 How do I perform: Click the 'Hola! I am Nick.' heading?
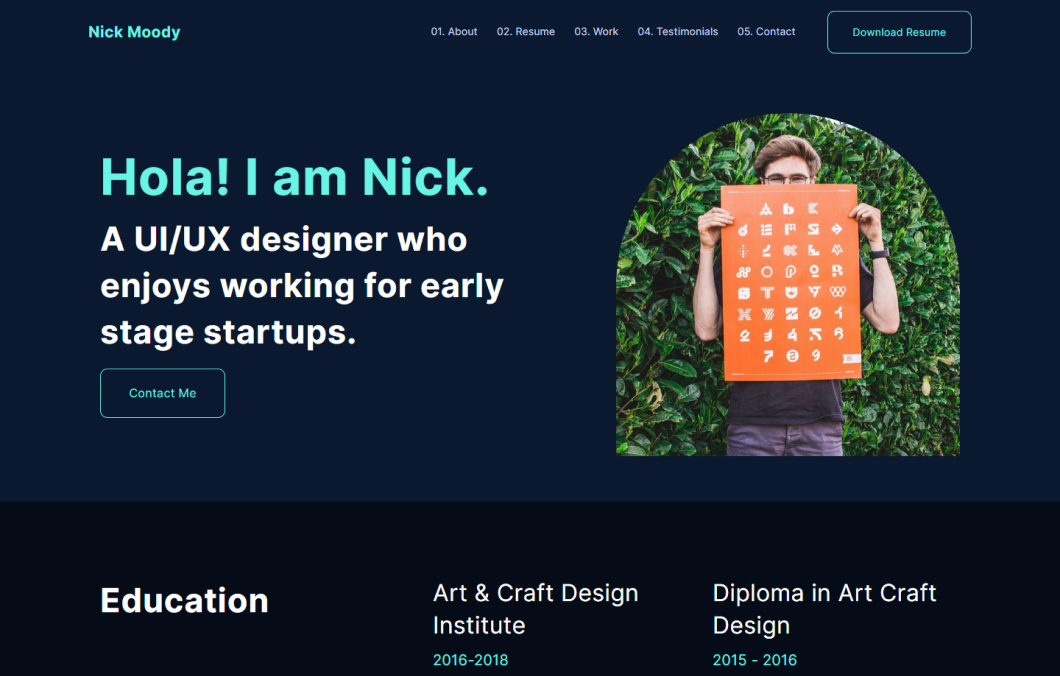294,176
